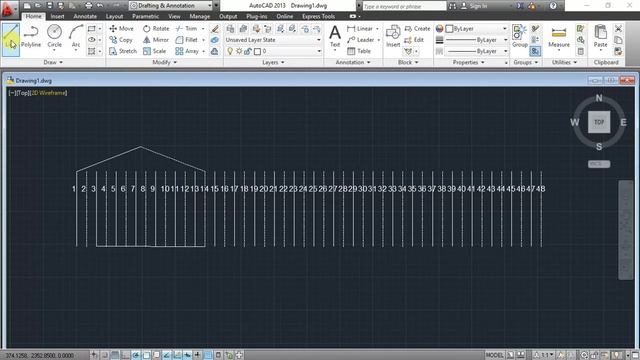Select the Polyline tool
The width and height of the screenshot is (640, 360).
click(31, 37)
